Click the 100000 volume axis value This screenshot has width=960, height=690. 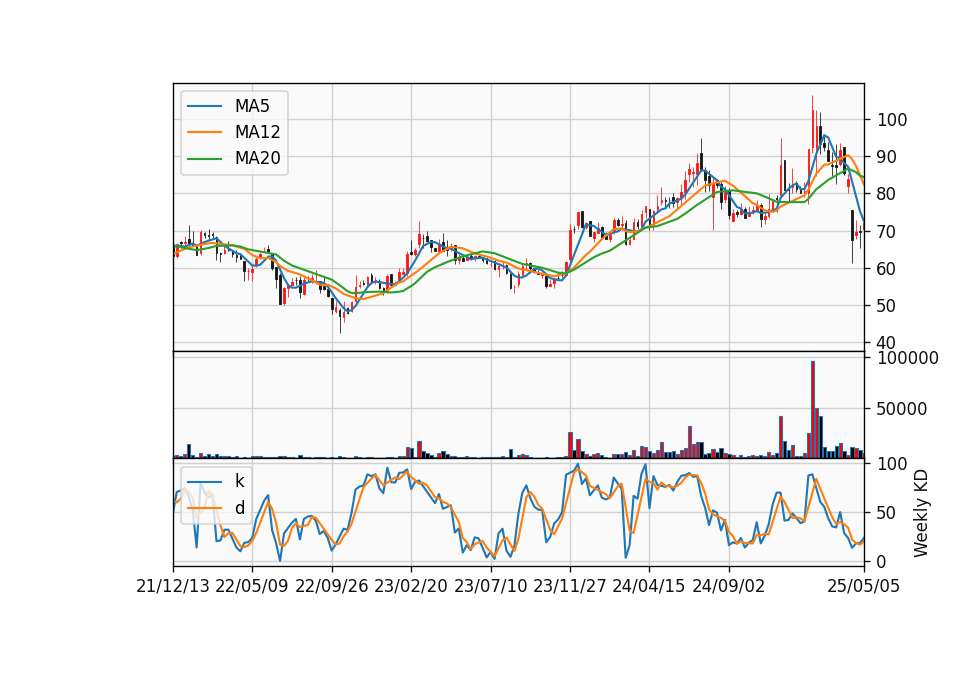pyautogui.click(x=908, y=358)
